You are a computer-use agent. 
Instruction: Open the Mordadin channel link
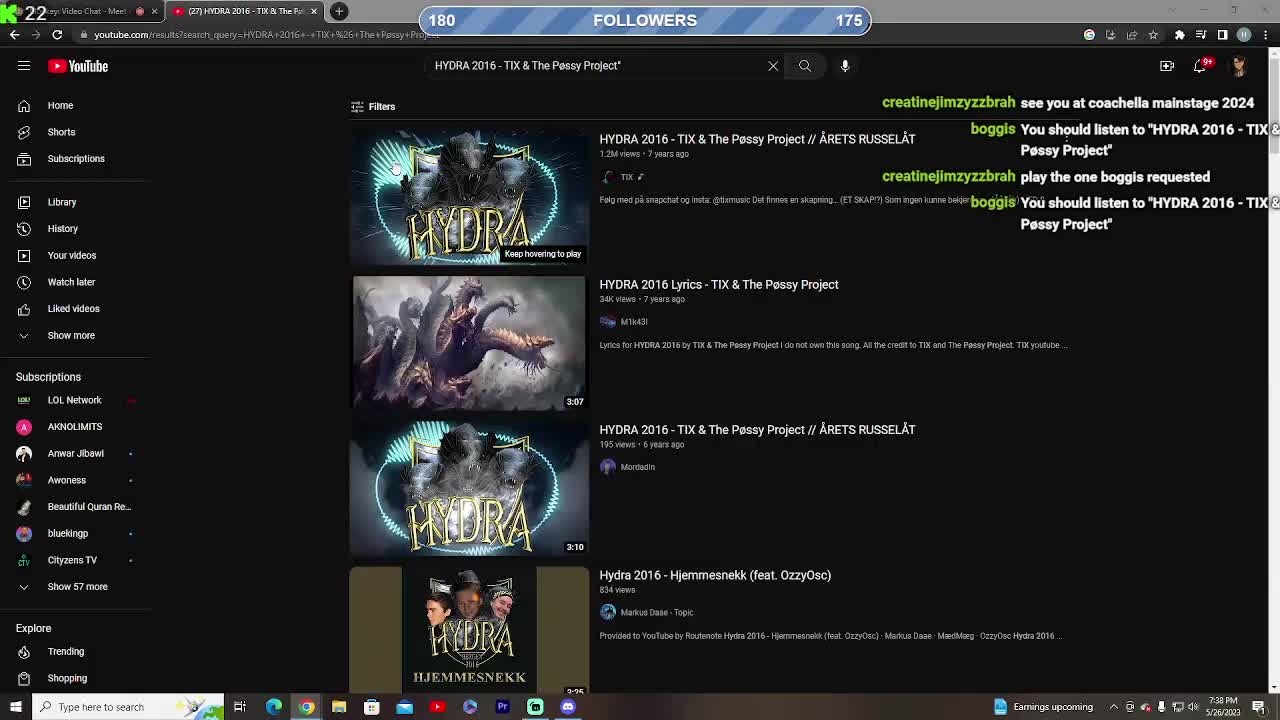(x=637, y=467)
